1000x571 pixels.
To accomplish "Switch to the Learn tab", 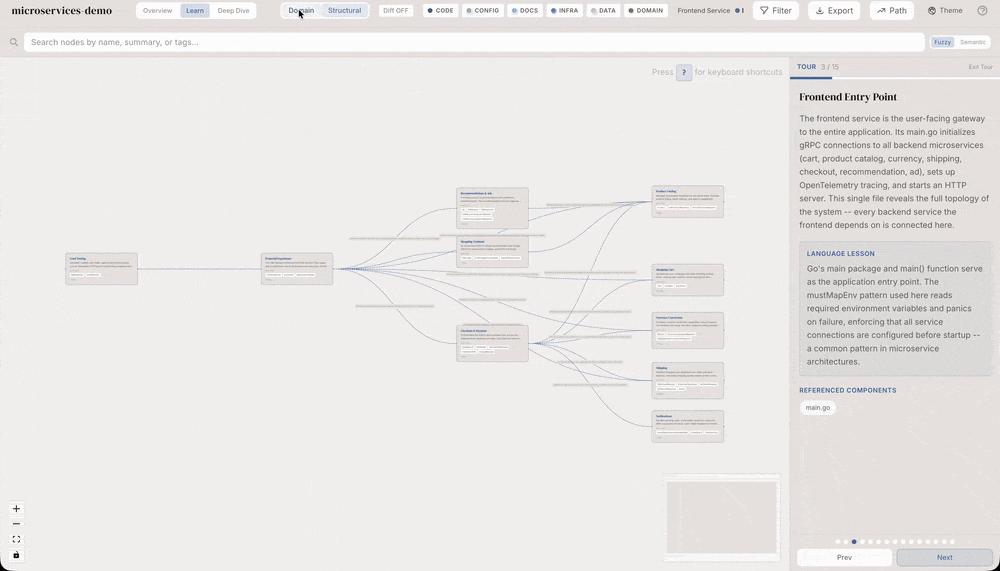I will pyautogui.click(x=195, y=10).
